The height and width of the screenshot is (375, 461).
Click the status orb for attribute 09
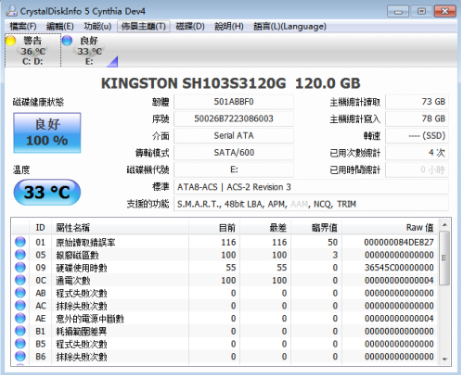tap(20, 267)
